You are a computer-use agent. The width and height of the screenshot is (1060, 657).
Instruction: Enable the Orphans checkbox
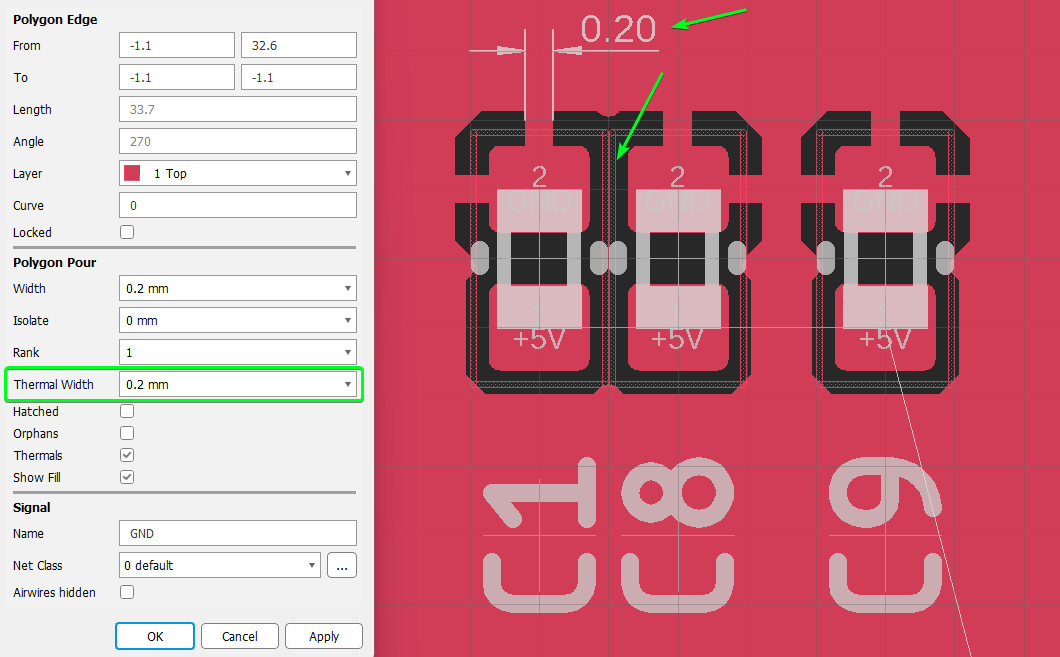(x=127, y=433)
